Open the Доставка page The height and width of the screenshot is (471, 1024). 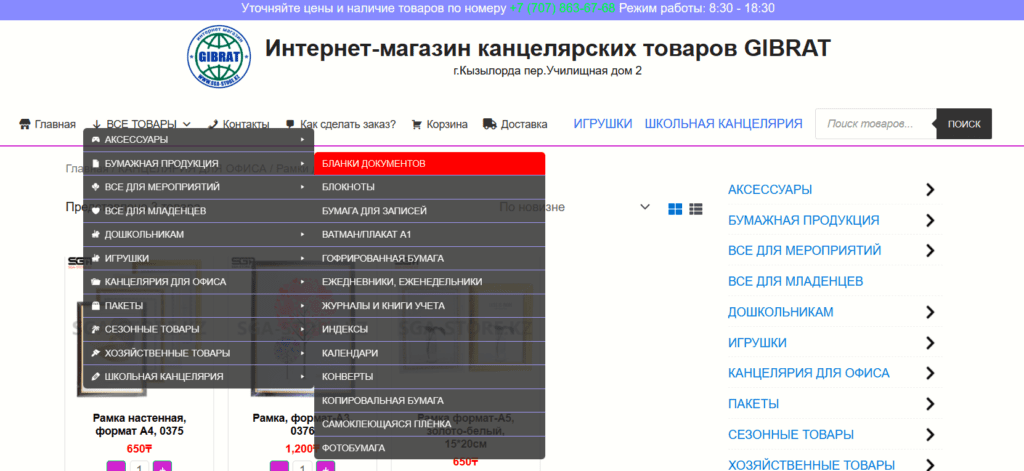pos(515,124)
